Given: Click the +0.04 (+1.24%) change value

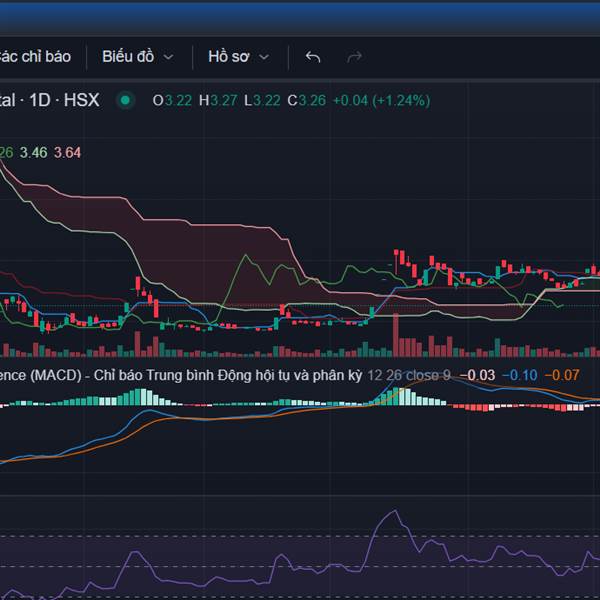Looking at the screenshot, I should (381, 100).
